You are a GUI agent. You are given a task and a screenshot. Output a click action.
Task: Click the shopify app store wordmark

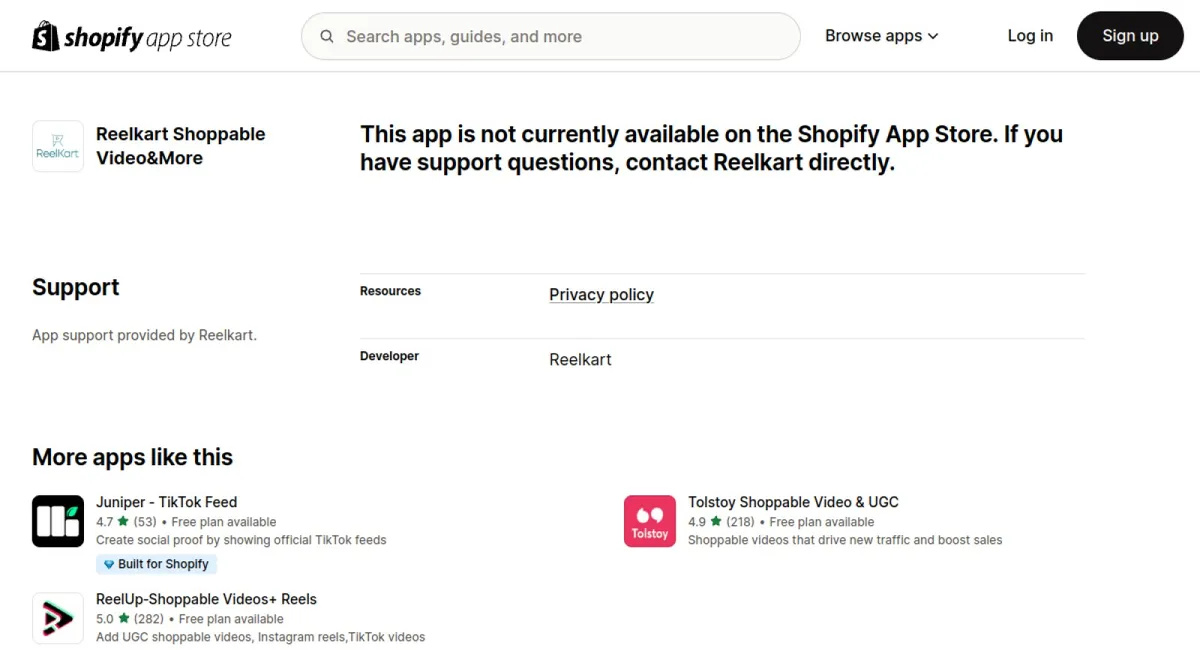pyautogui.click(x=147, y=38)
